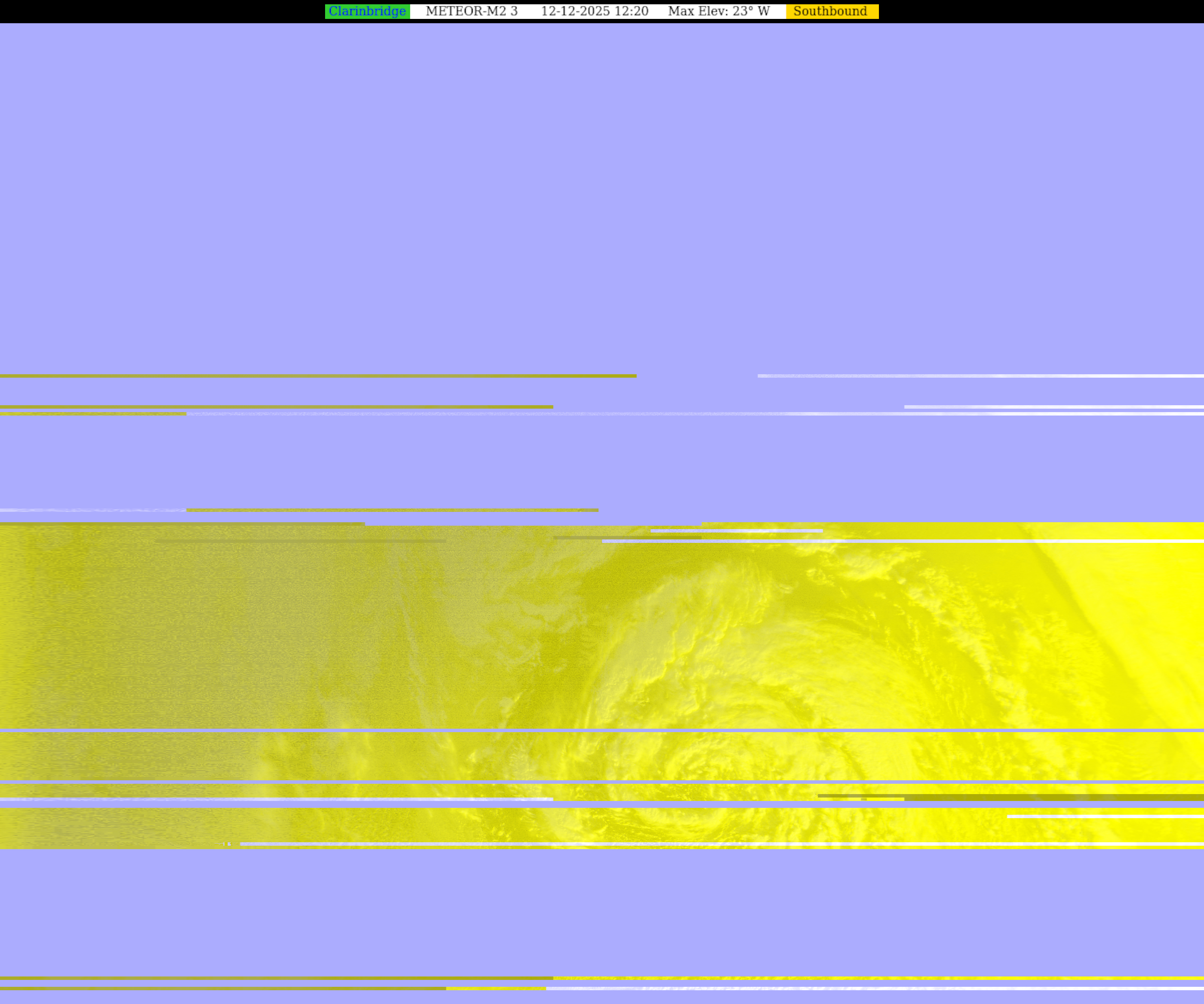1204x1004 pixels.
Task: Click the dark olive stripe at the image's right edge
Action: [1061, 798]
